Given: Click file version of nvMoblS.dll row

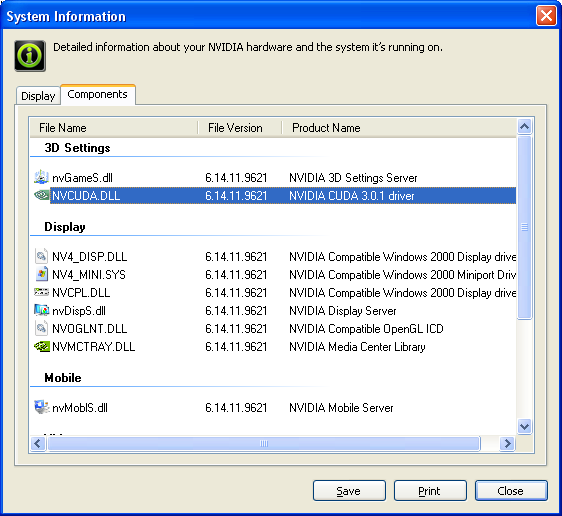Looking at the screenshot, I should click(236, 408).
